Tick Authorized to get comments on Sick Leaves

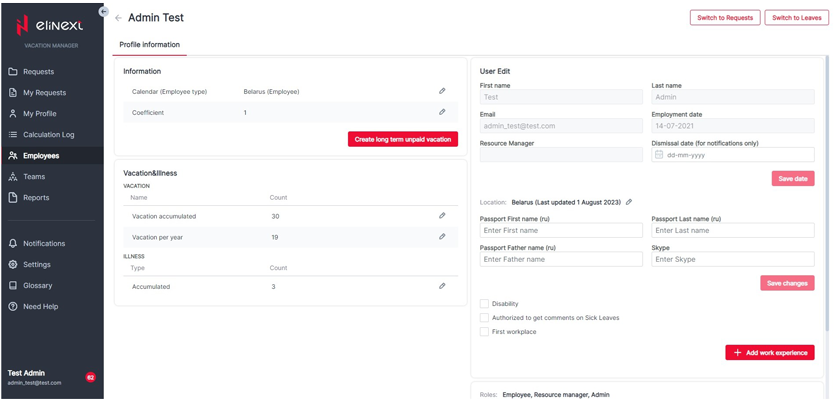click(485, 318)
